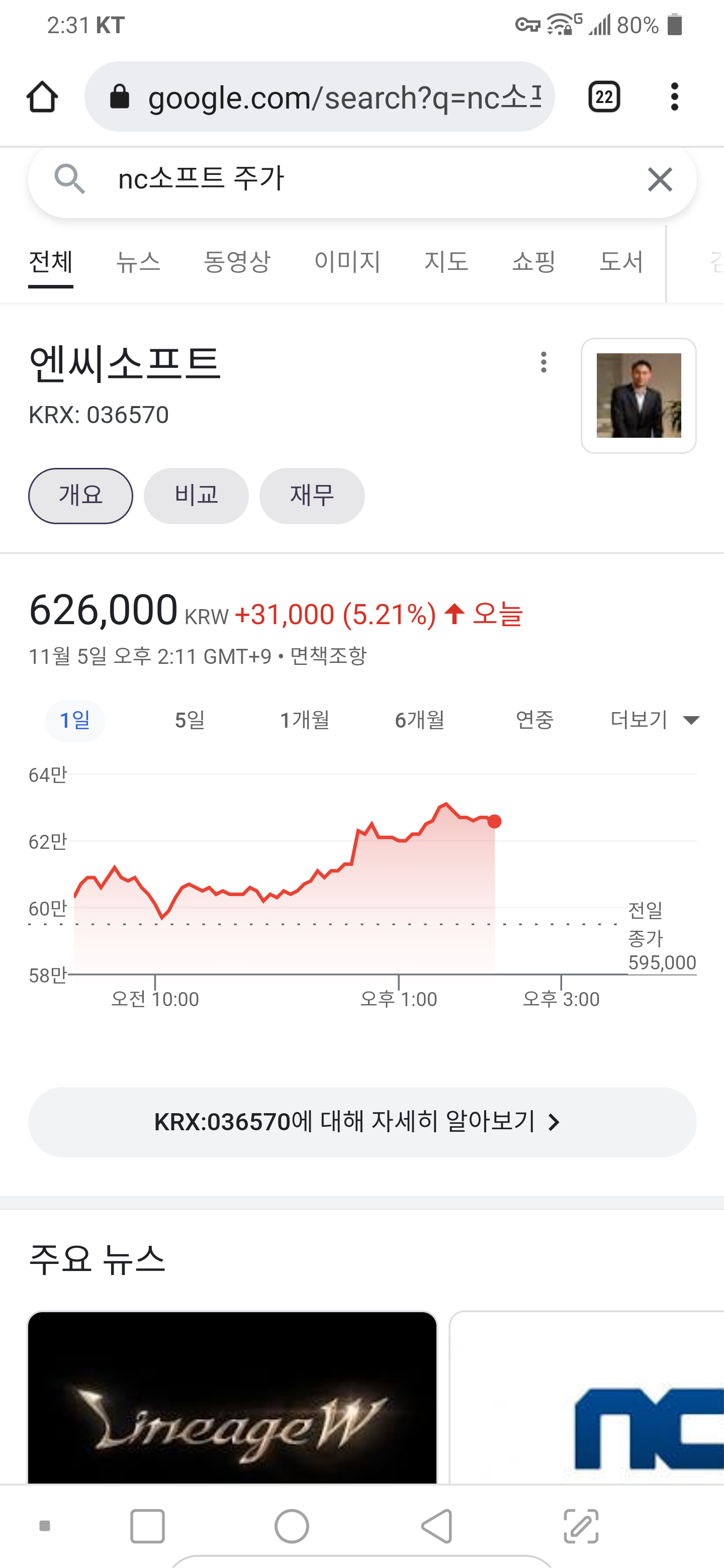Show the 6개월 chart range
This screenshot has height=1568, width=724.
click(419, 720)
